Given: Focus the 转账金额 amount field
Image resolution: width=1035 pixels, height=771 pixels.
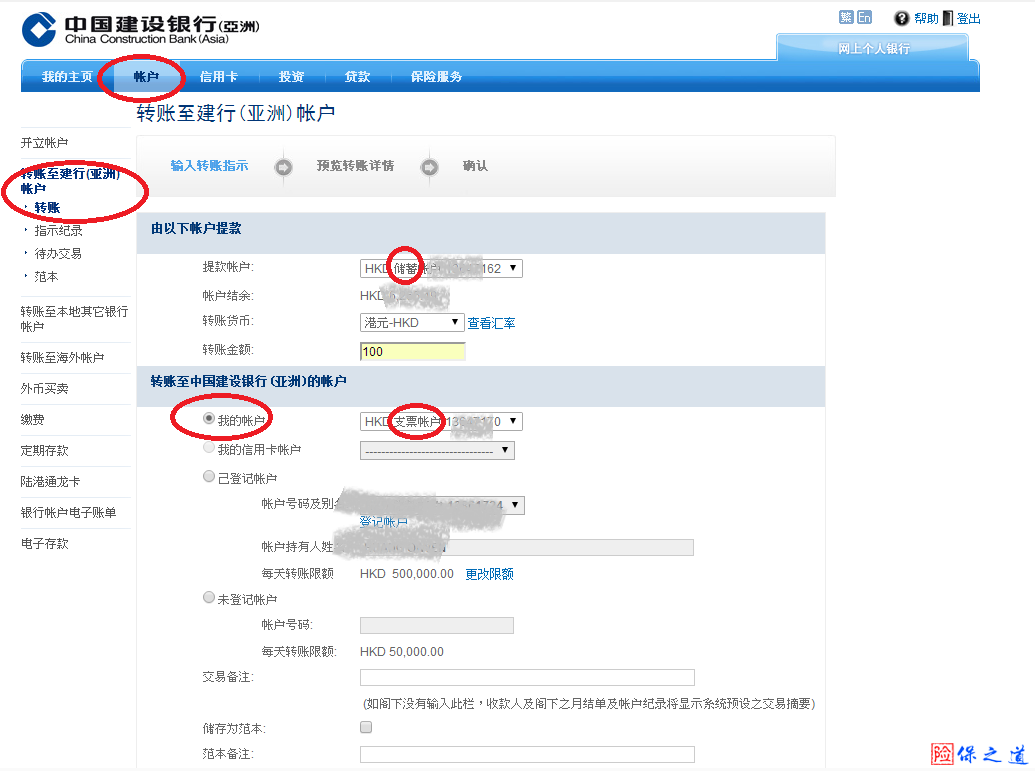Looking at the screenshot, I should click(413, 351).
